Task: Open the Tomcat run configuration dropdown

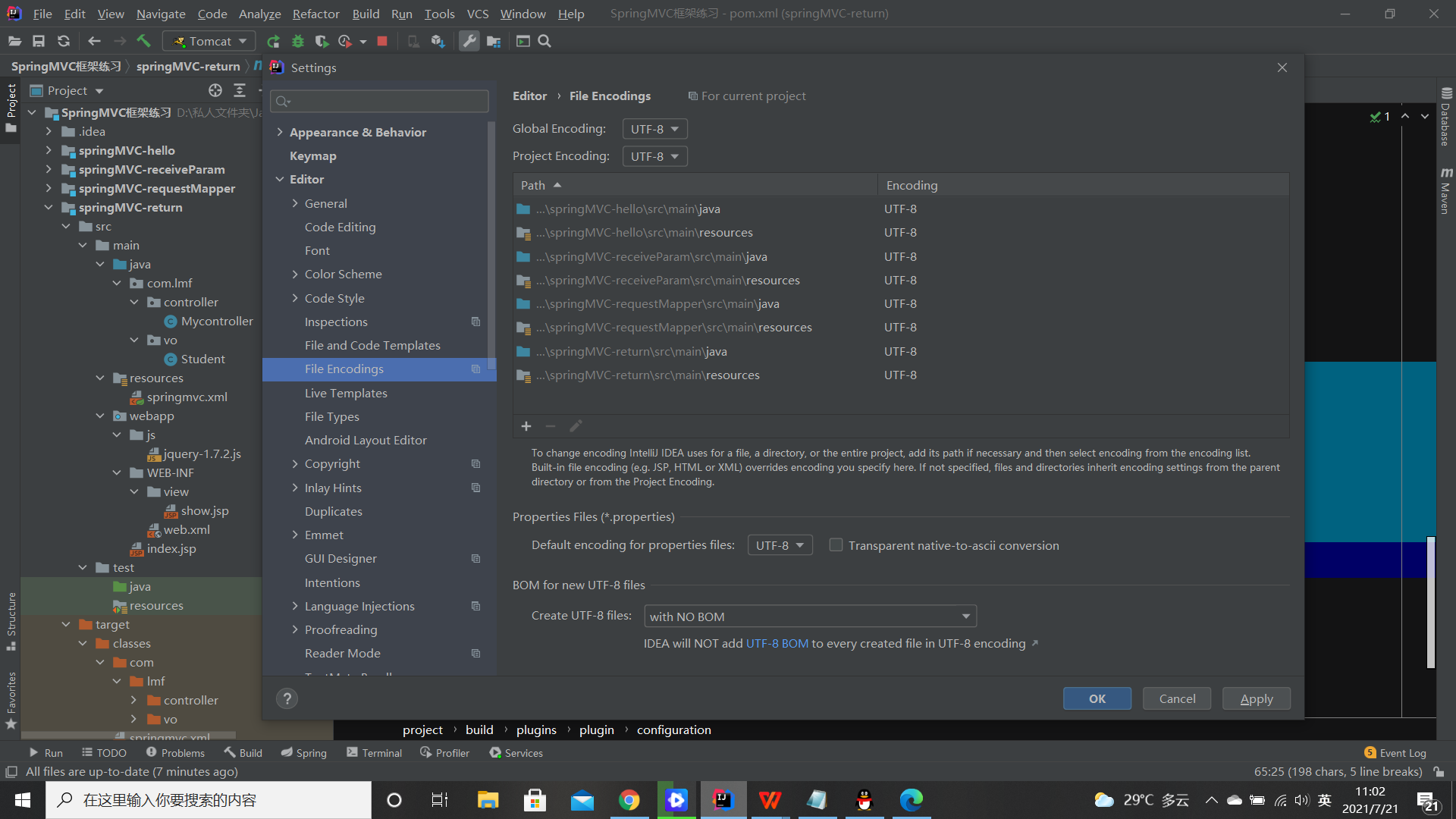Action: pyautogui.click(x=209, y=41)
